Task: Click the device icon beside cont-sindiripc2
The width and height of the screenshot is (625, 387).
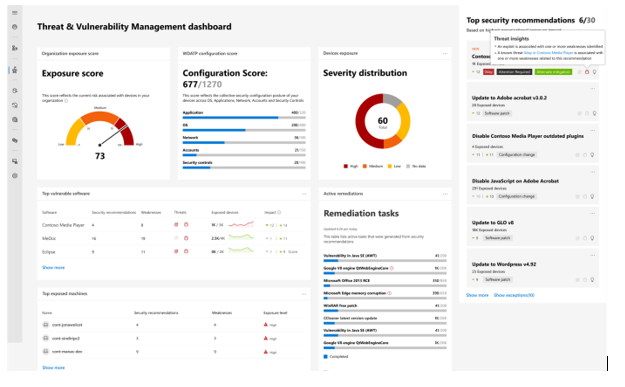Action: point(46,338)
